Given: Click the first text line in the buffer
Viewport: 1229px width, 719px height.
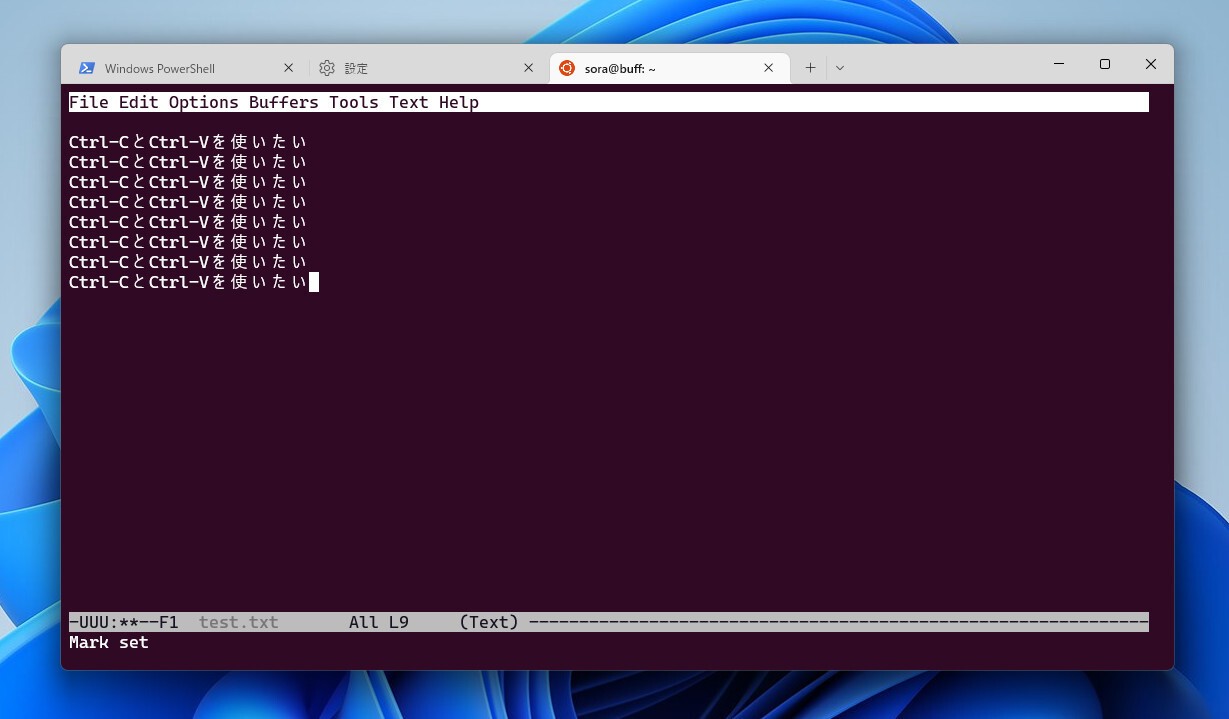Looking at the screenshot, I should pyautogui.click(x=188, y=142).
